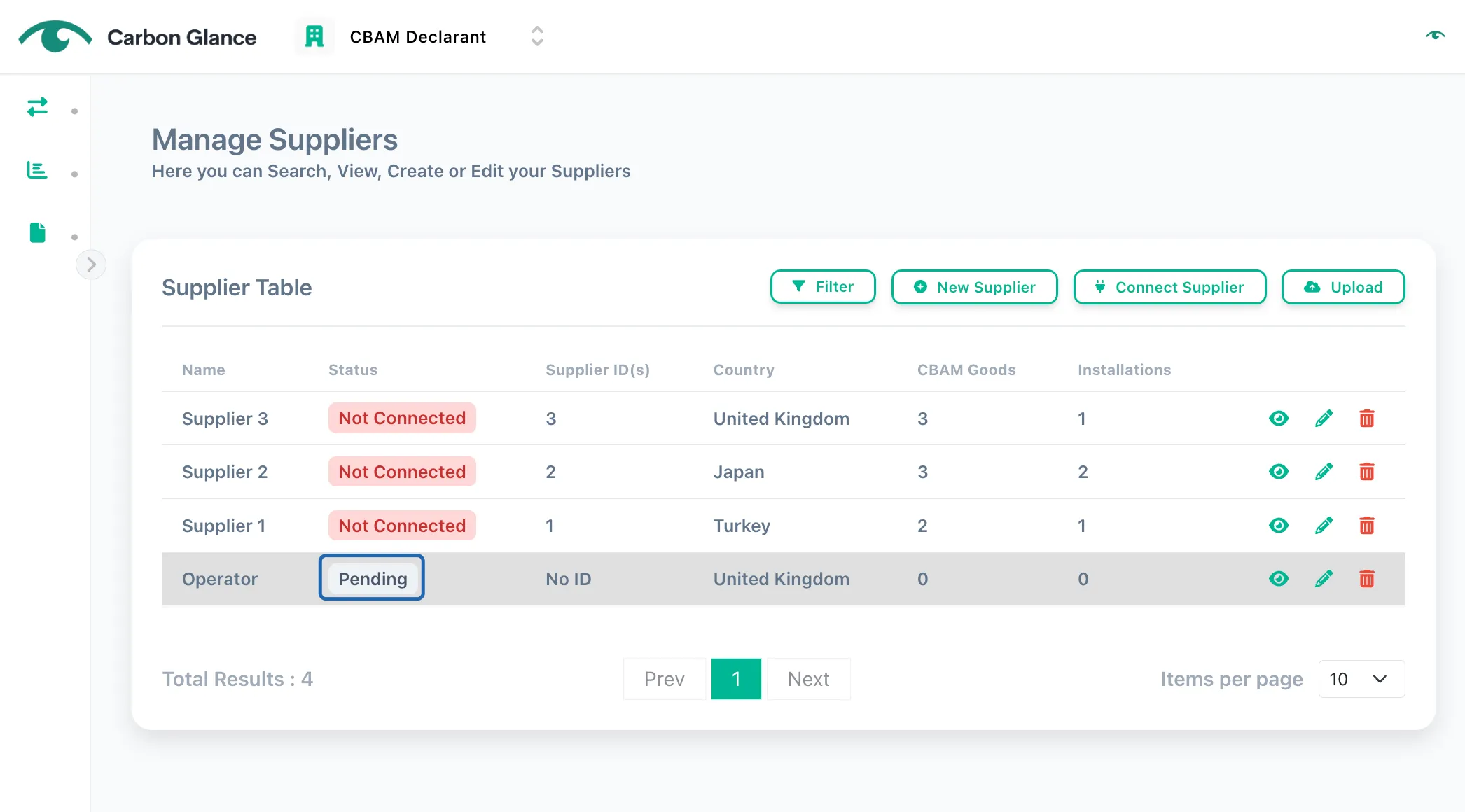Edit Operator row with pencil icon

1324,579
